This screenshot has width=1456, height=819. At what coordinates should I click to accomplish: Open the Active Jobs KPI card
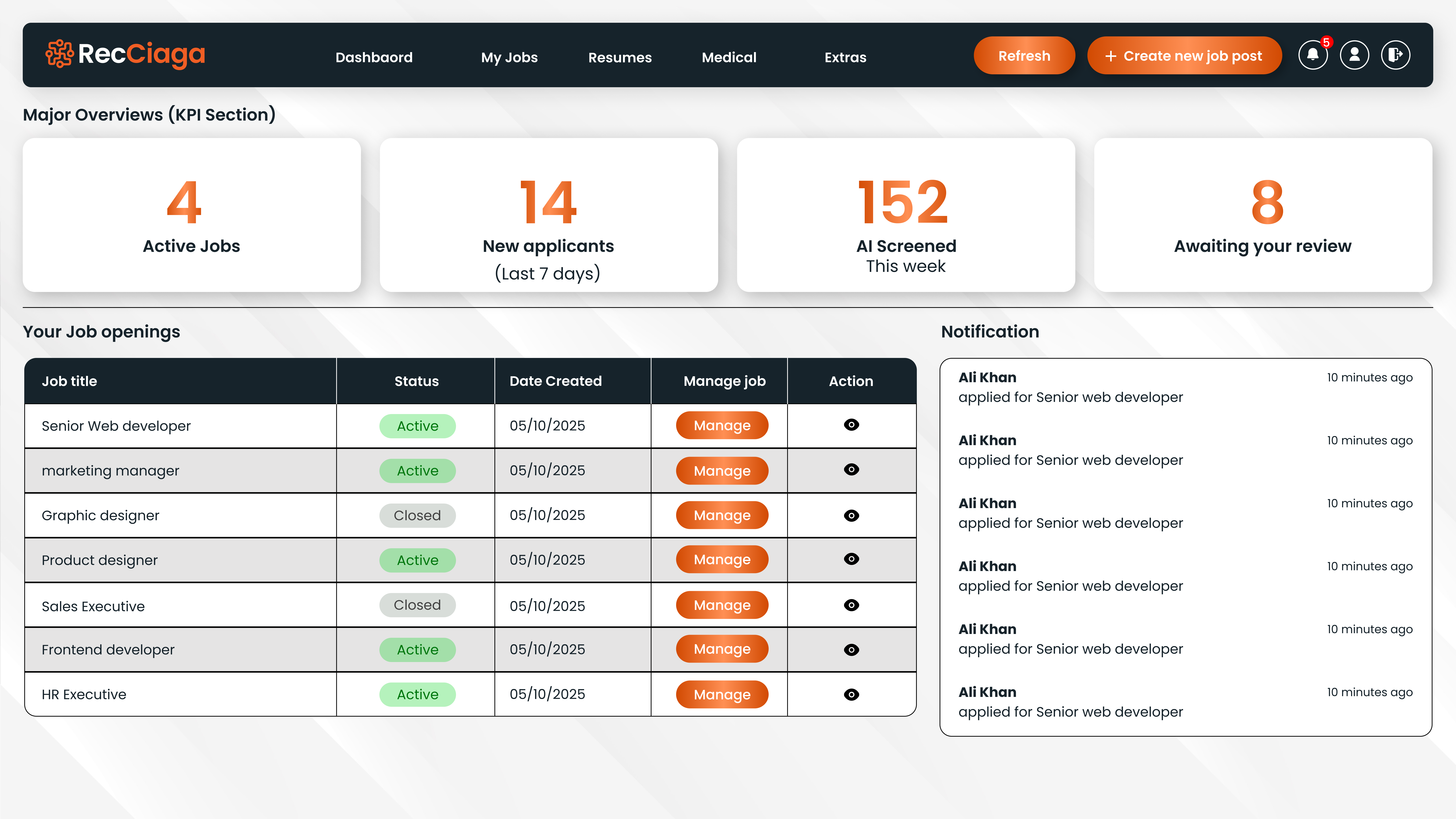tap(192, 215)
